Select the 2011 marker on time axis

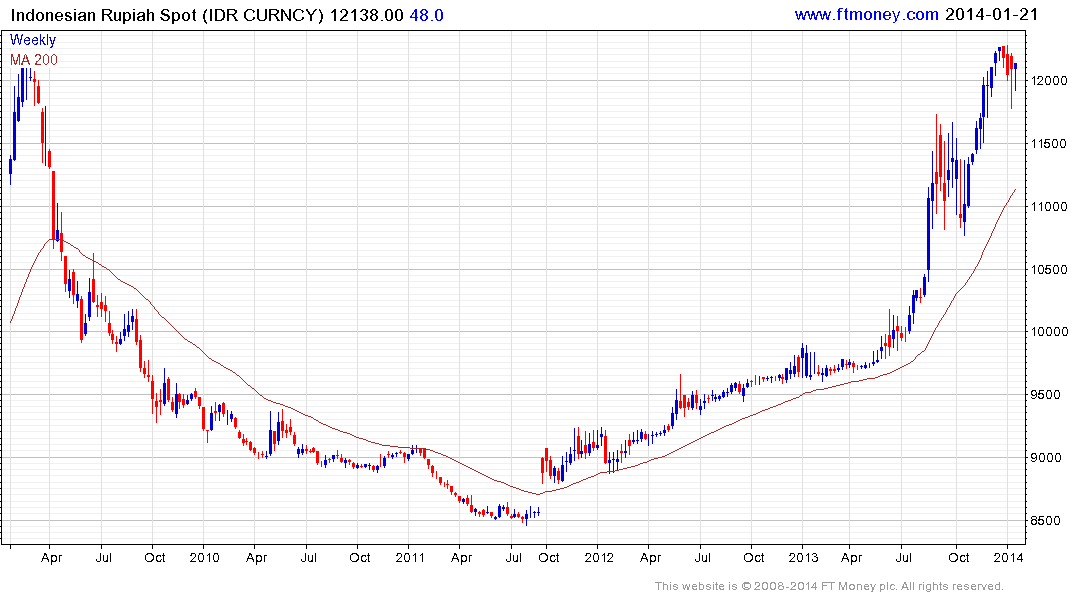410,558
